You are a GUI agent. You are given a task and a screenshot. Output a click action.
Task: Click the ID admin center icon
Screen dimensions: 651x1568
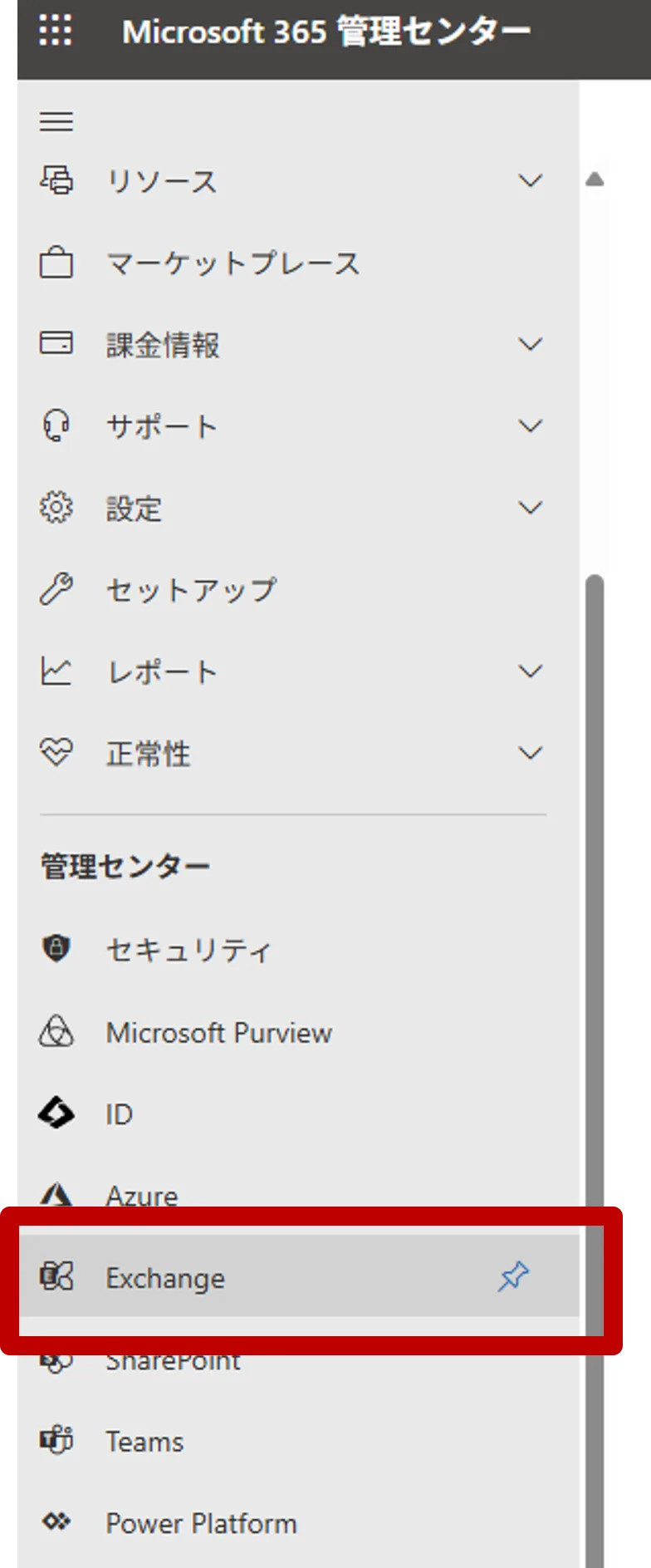tap(56, 1113)
